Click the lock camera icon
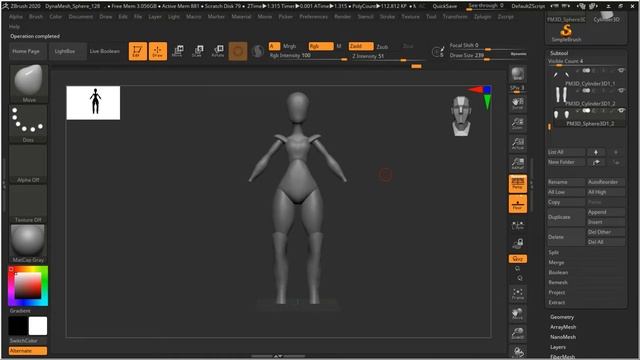640x360 pixels. tap(518, 244)
